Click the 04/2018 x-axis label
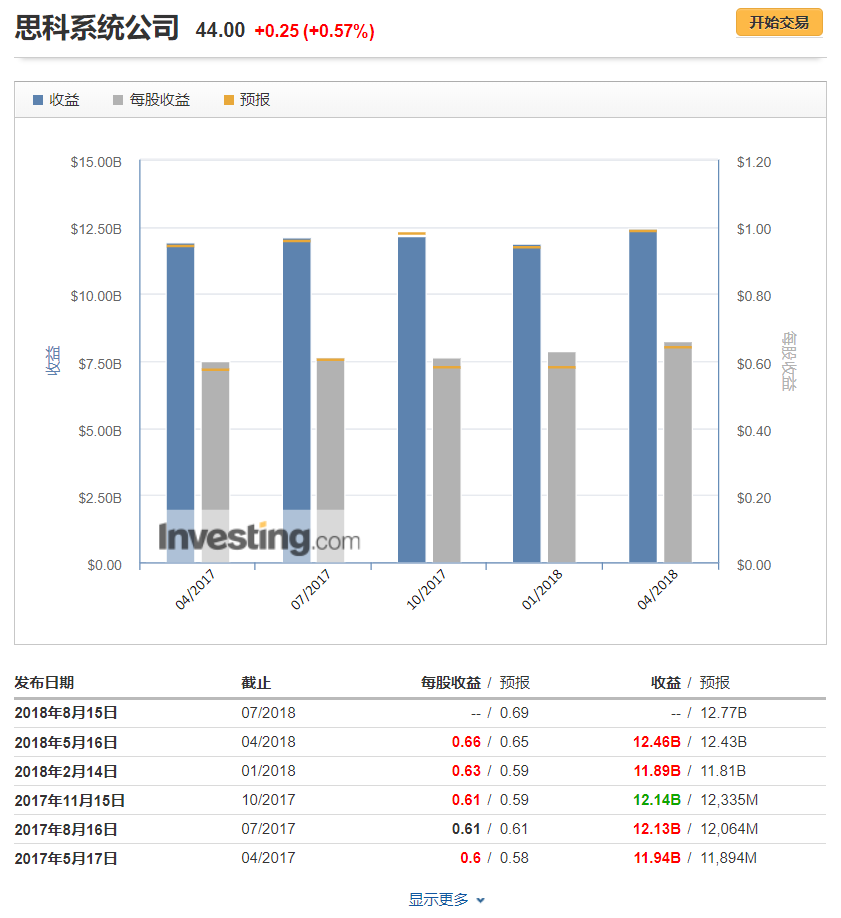Screen dimensions: 841x918 tap(657, 589)
